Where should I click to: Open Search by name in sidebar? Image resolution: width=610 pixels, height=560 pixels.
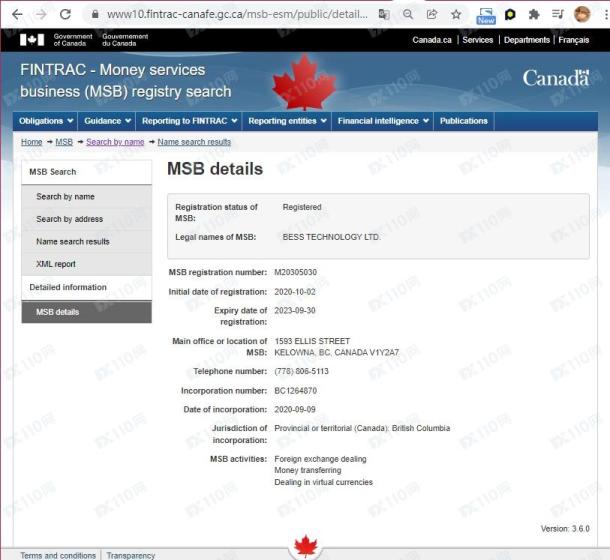click(86, 197)
